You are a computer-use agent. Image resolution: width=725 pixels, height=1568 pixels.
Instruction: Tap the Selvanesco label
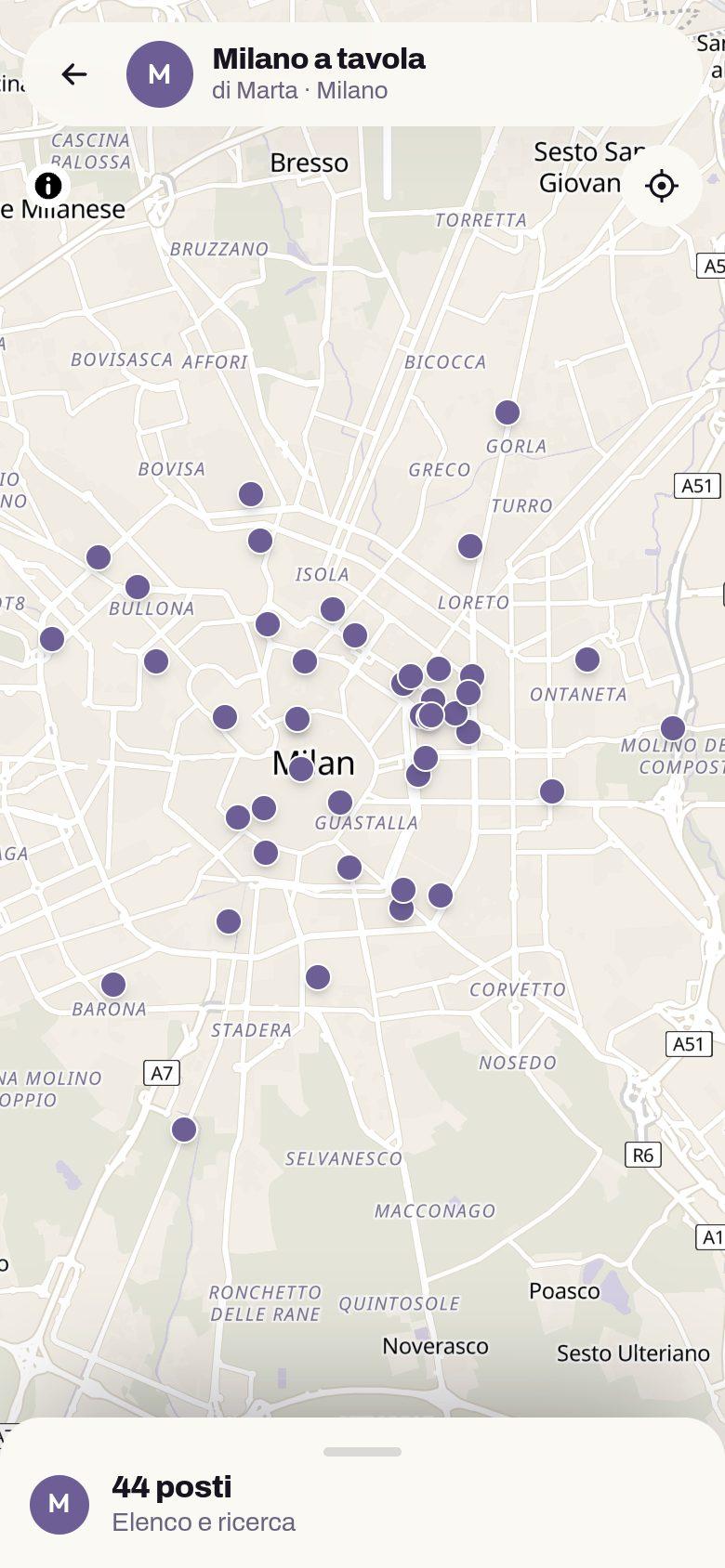tap(344, 1158)
